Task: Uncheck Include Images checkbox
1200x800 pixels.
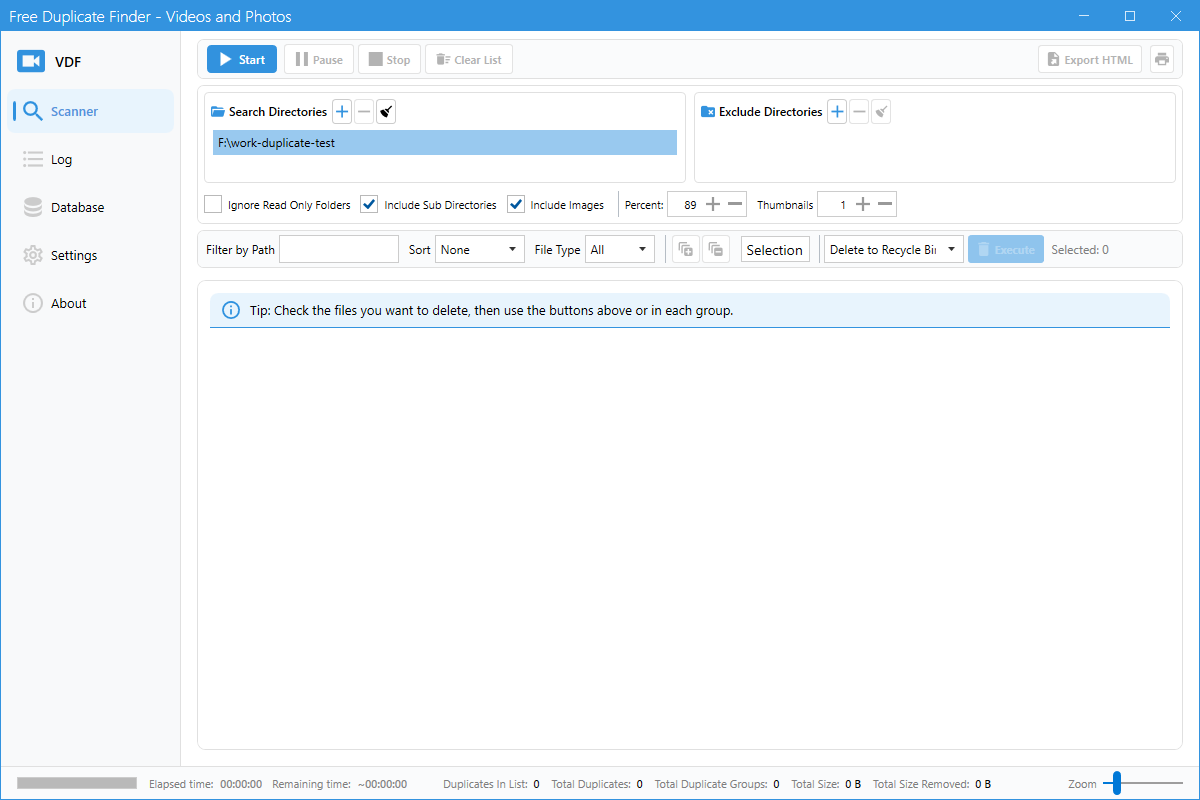Action: tap(516, 204)
